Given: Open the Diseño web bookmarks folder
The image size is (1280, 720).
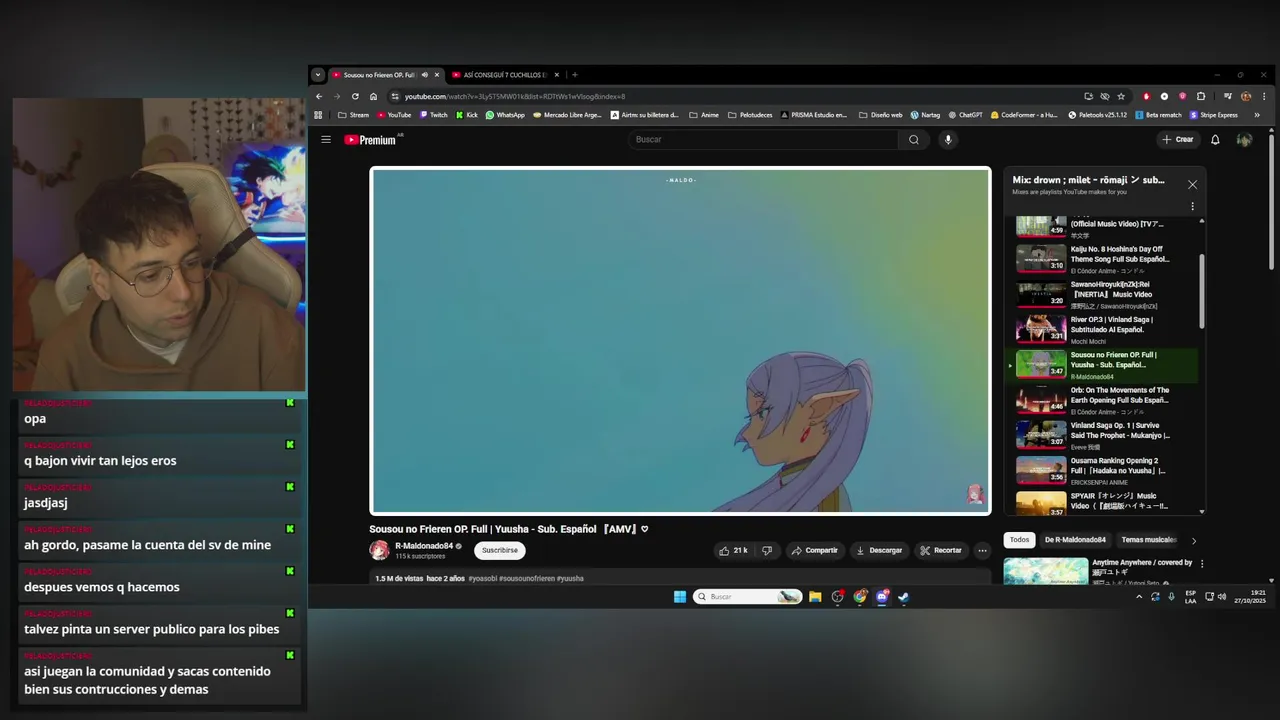Looking at the screenshot, I should (880, 115).
